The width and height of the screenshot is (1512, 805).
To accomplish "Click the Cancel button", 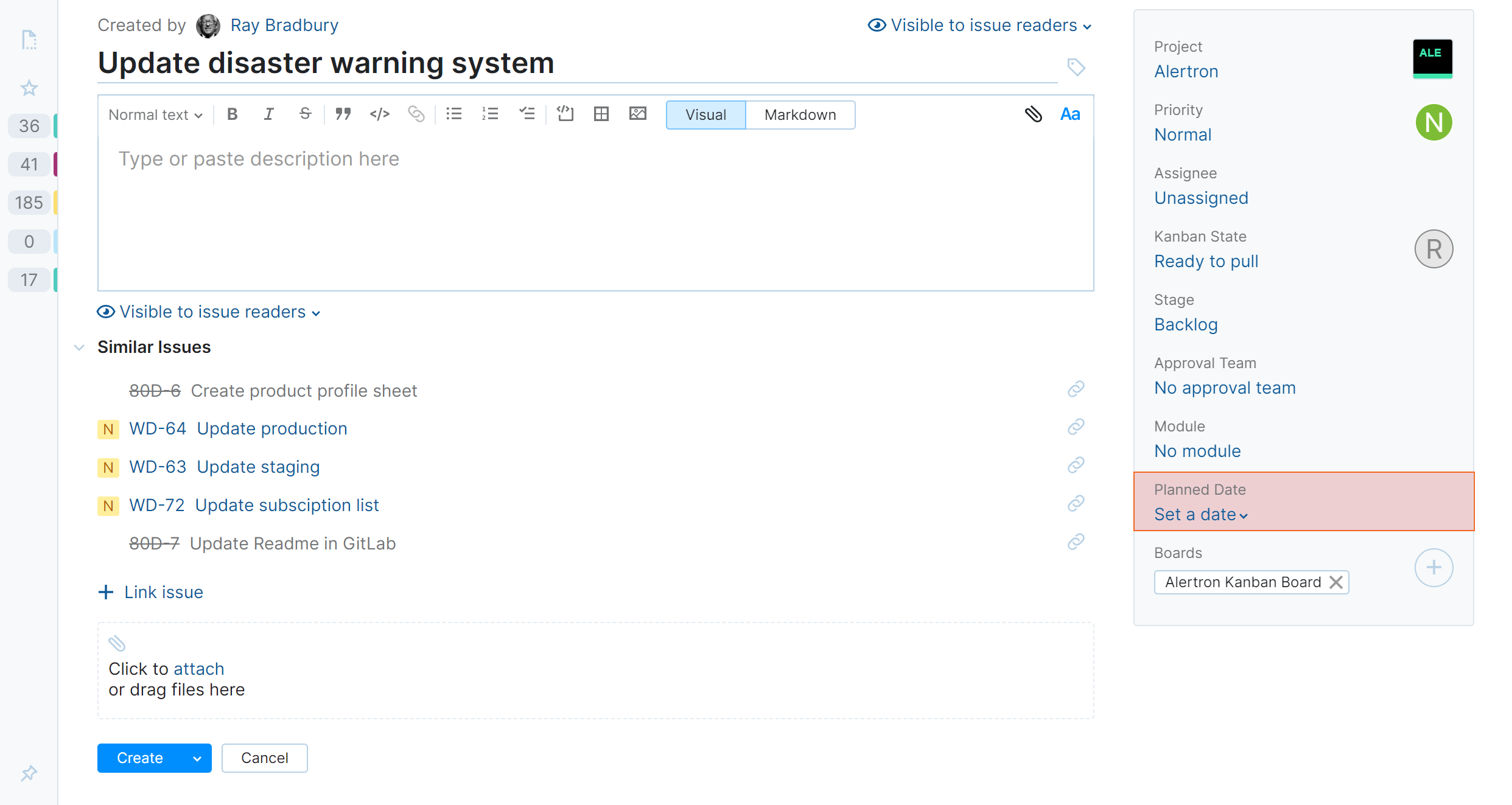I will [264, 758].
